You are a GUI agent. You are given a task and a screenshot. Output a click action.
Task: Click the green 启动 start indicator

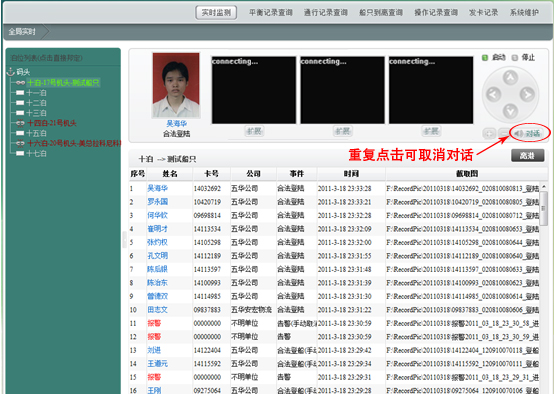(x=485, y=58)
